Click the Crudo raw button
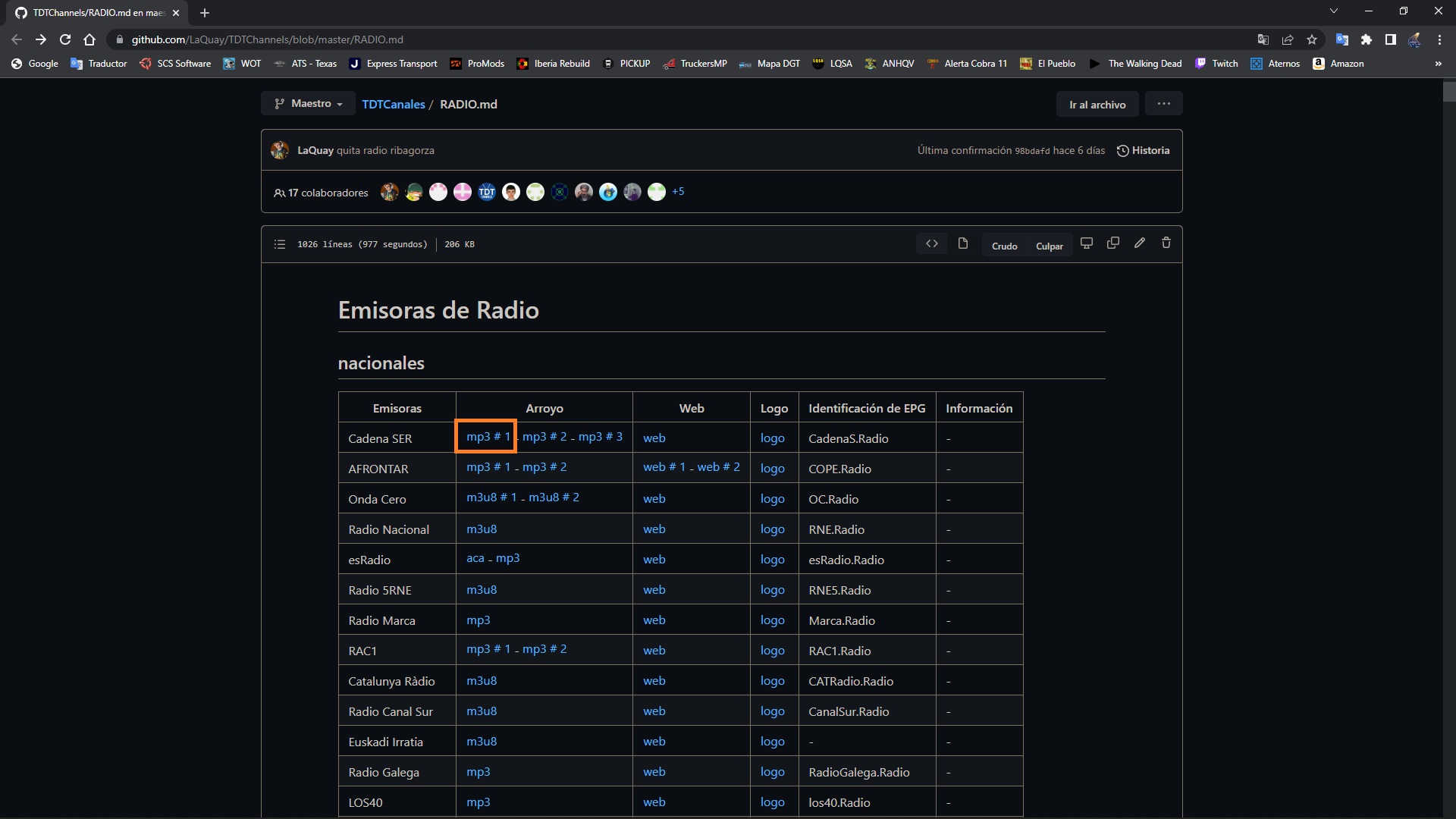The width and height of the screenshot is (1456, 819). click(x=1004, y=246)
